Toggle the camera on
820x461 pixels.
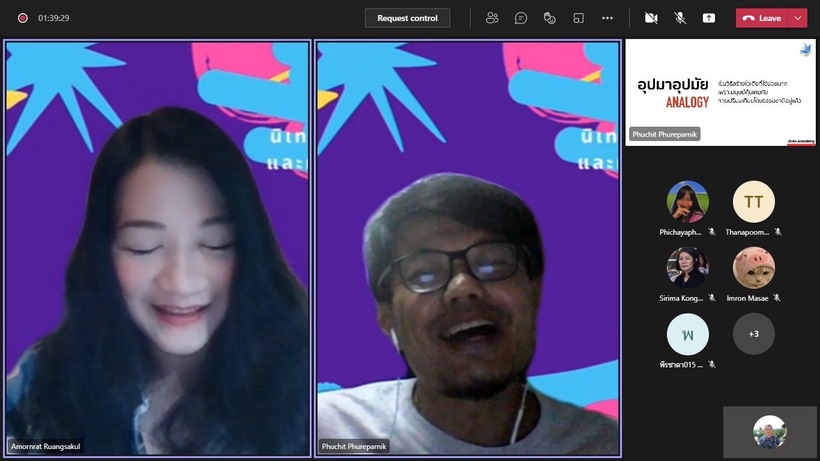(x=651, y=18)
